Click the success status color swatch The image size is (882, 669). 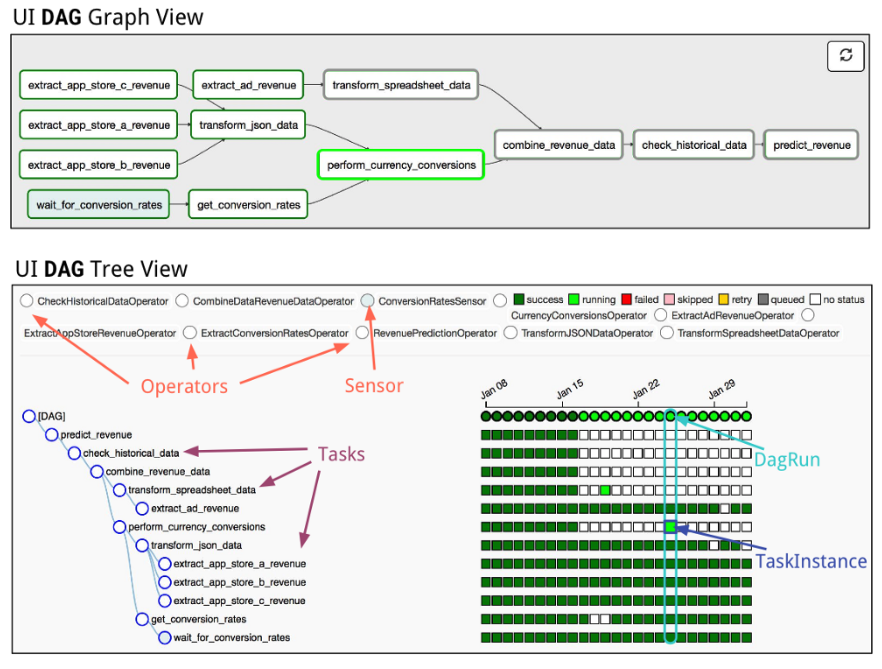[x=519, y=299]
